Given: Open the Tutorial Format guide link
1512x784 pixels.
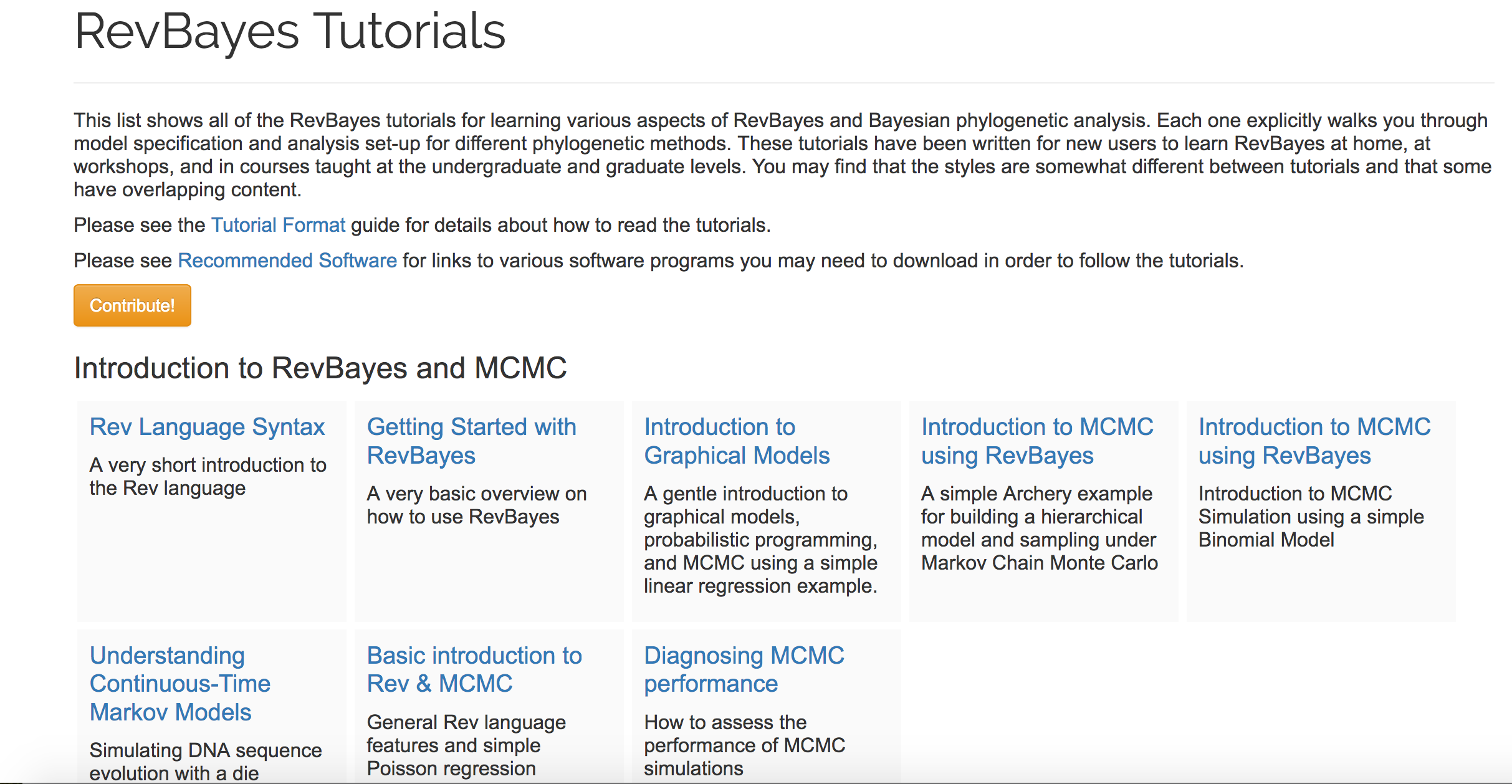Looking at the screenshot, I should click(278, 225).
